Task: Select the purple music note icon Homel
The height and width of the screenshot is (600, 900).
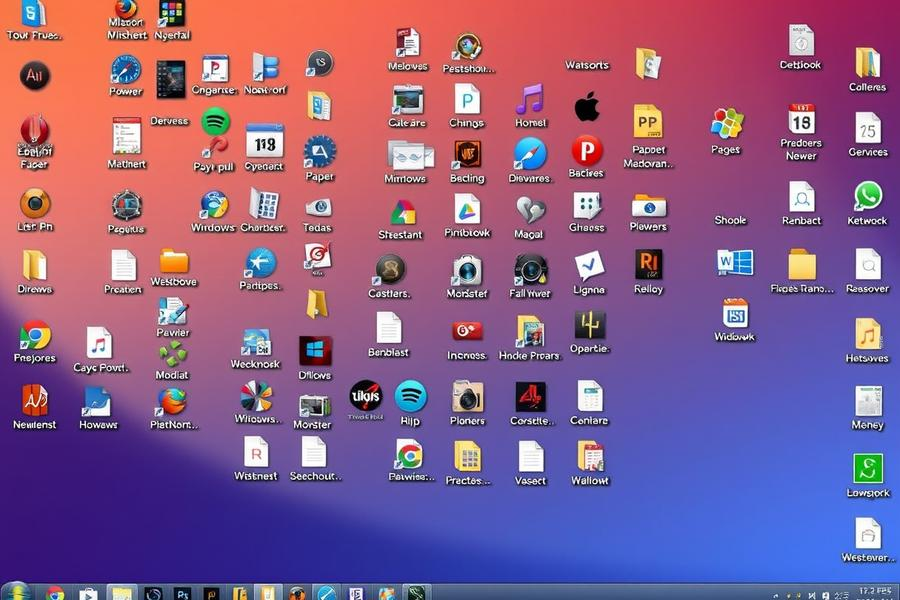Action: coord(530,99)
